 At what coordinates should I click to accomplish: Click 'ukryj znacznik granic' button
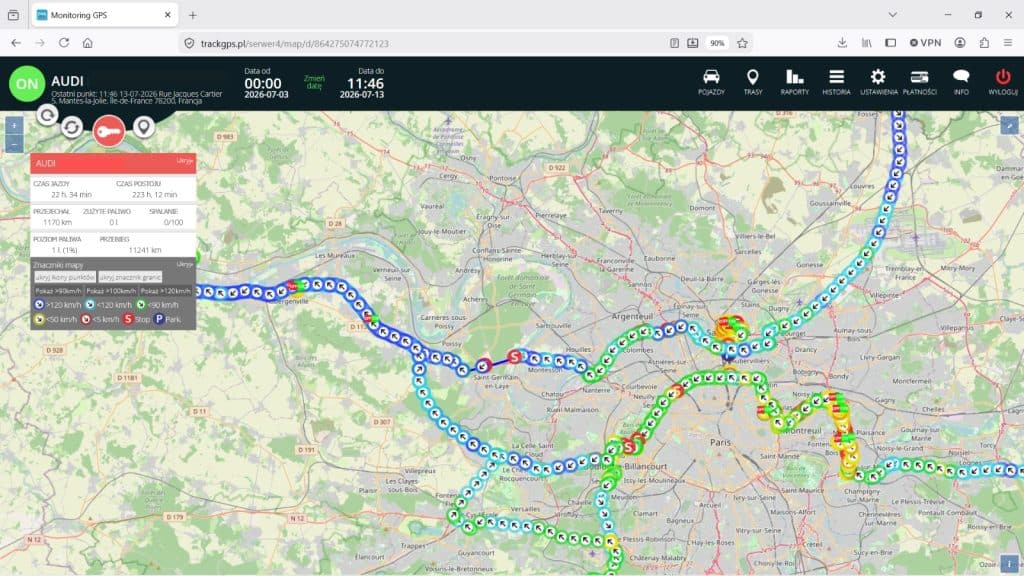point(131,277)
